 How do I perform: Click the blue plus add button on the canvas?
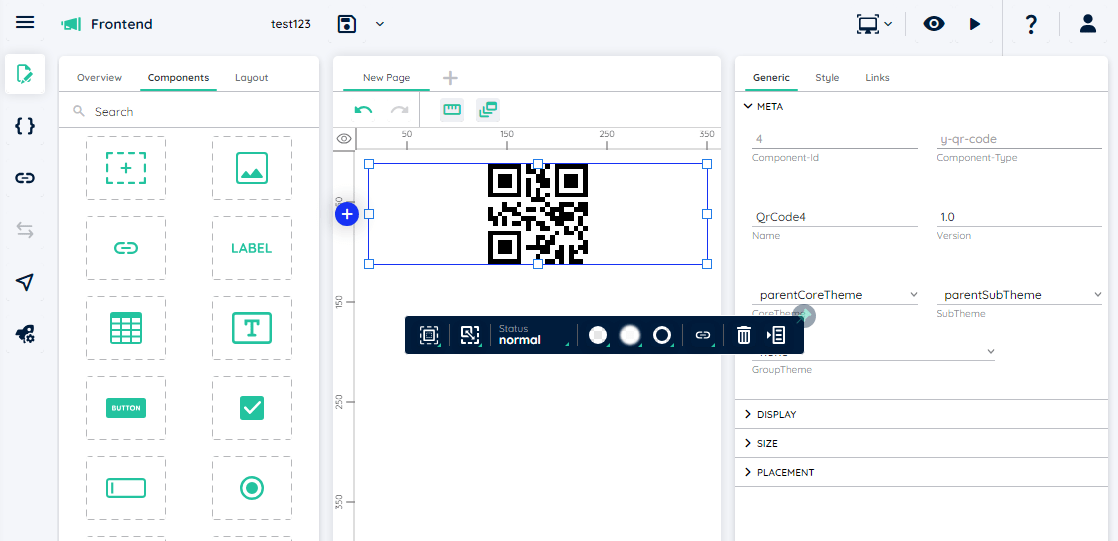click(x=347, y=214)
